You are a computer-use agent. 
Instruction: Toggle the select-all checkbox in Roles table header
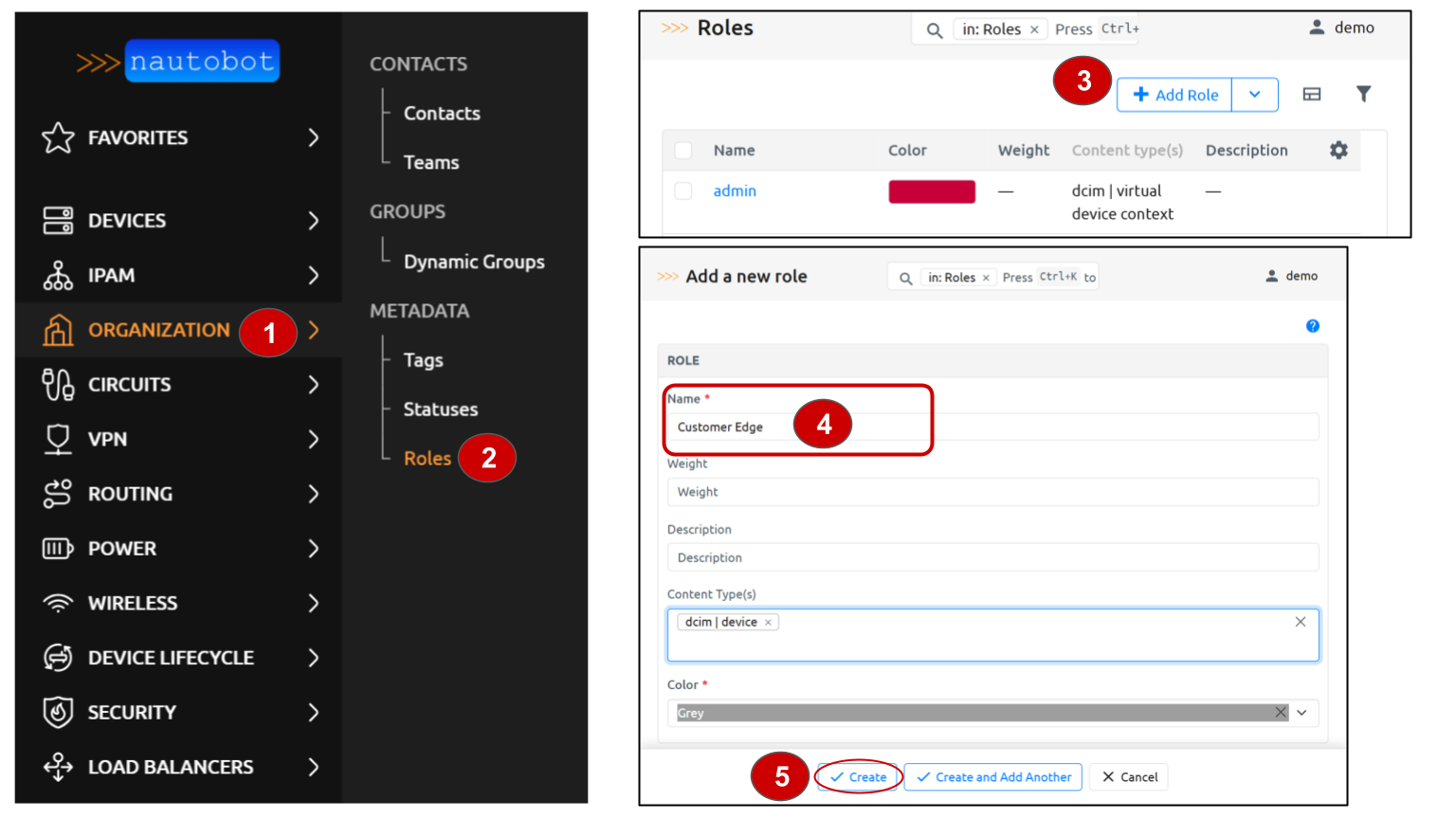coord(683,150)
